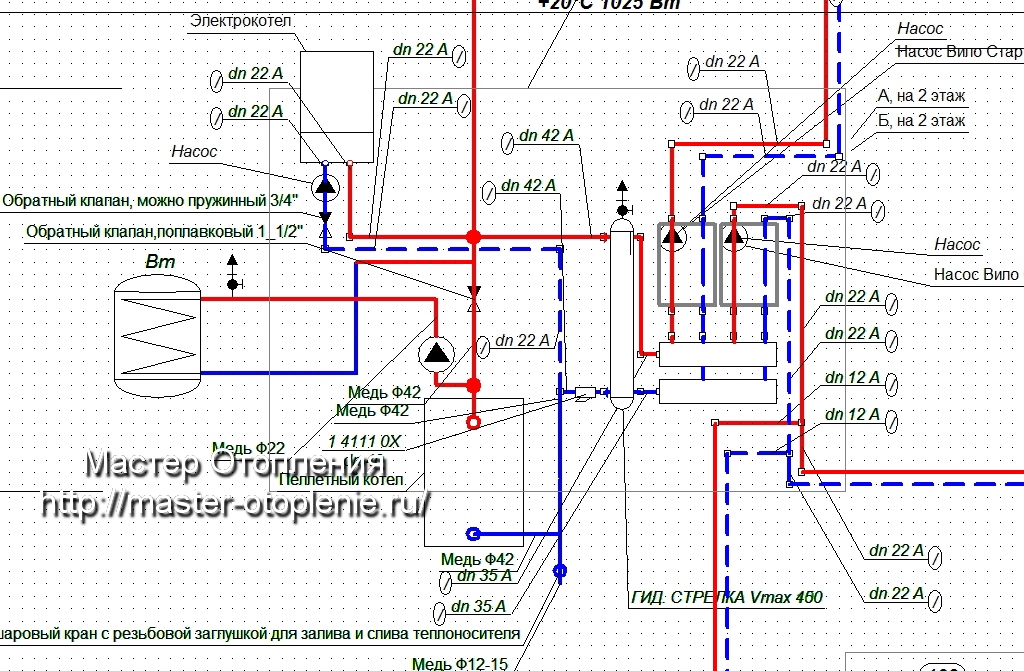
Task: Select the pump symbol beside the water heater tank
Action: coord(436,352)
